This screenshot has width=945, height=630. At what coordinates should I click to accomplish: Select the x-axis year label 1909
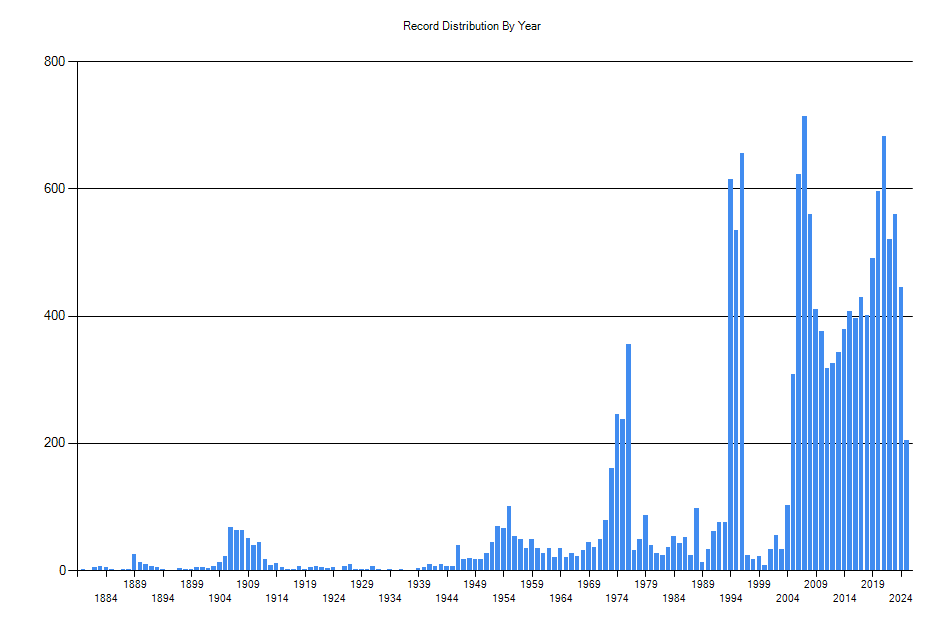(248, 584)
